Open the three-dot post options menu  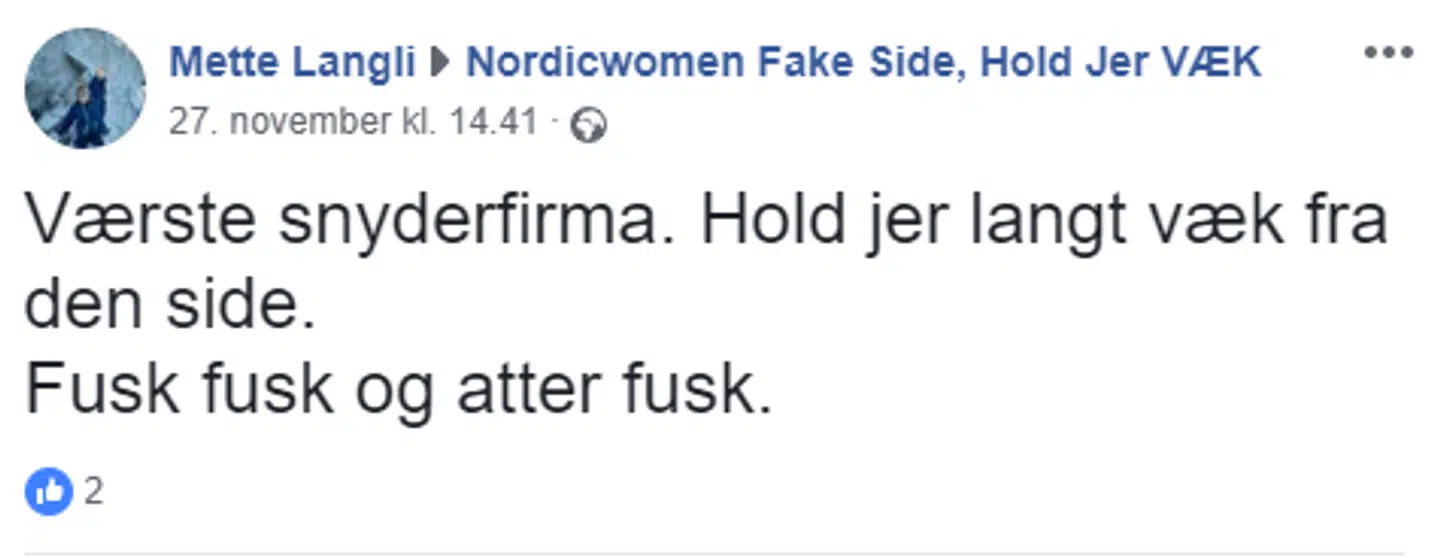pos(1388,54)
